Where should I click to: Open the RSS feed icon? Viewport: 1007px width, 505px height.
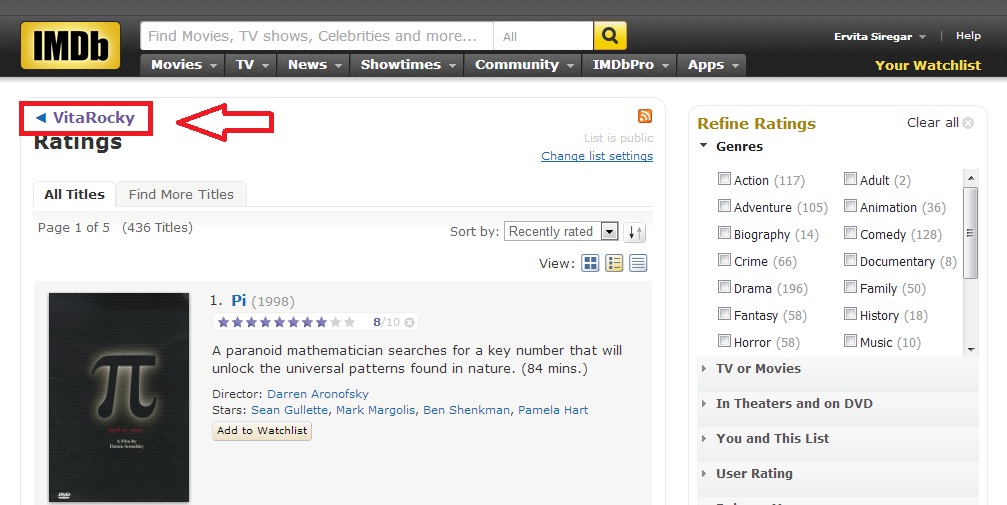(645, 116)
